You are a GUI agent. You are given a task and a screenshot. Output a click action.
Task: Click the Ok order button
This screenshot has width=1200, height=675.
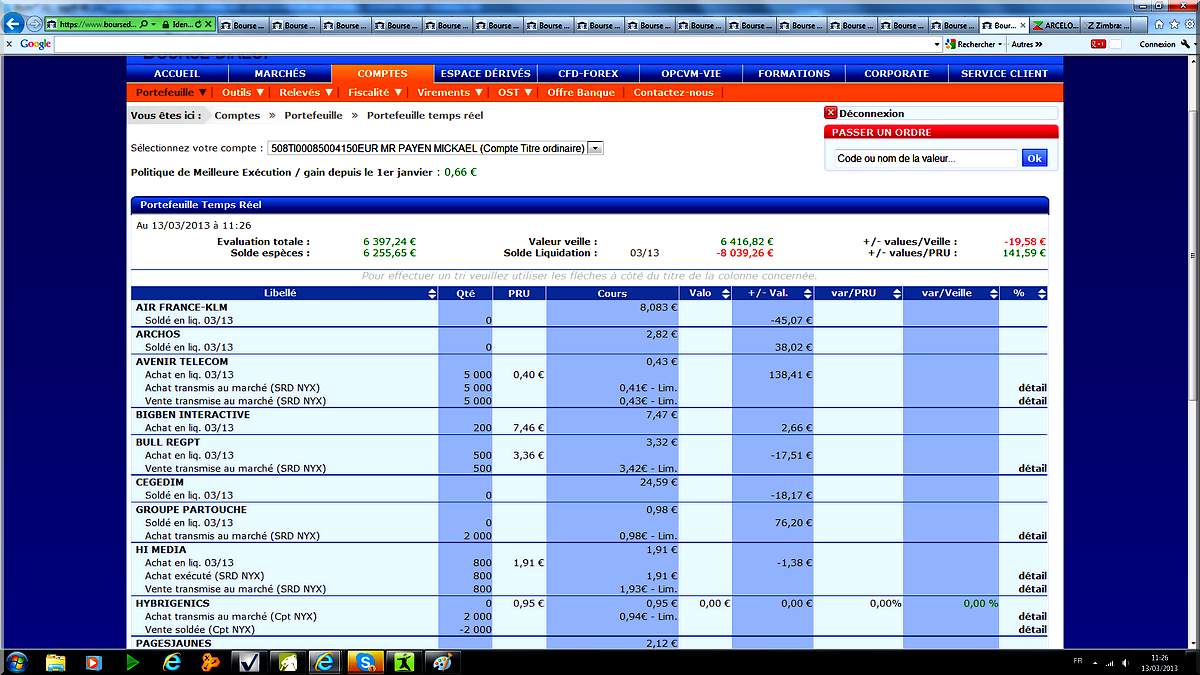(x=1033, y=158)
